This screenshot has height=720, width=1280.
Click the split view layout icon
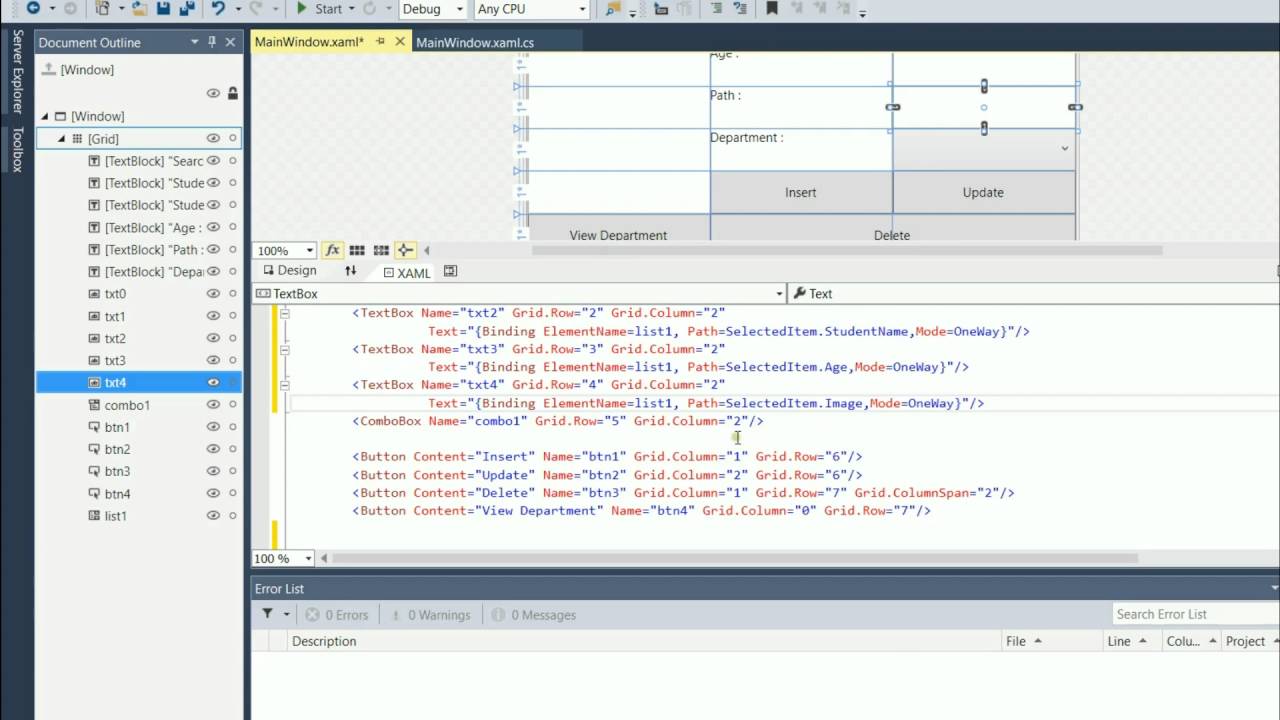tap(451, 271)
